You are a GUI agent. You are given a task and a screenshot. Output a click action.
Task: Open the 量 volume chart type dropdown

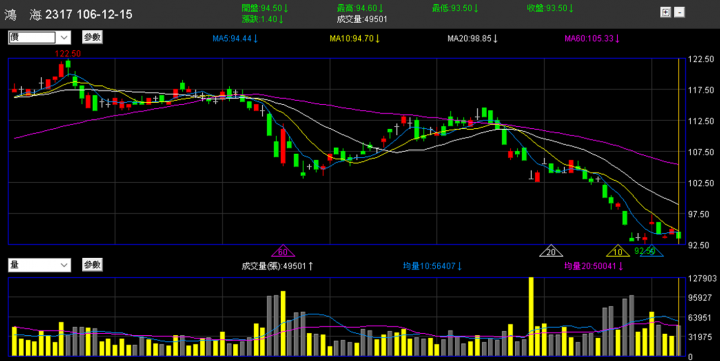[39, 265]
